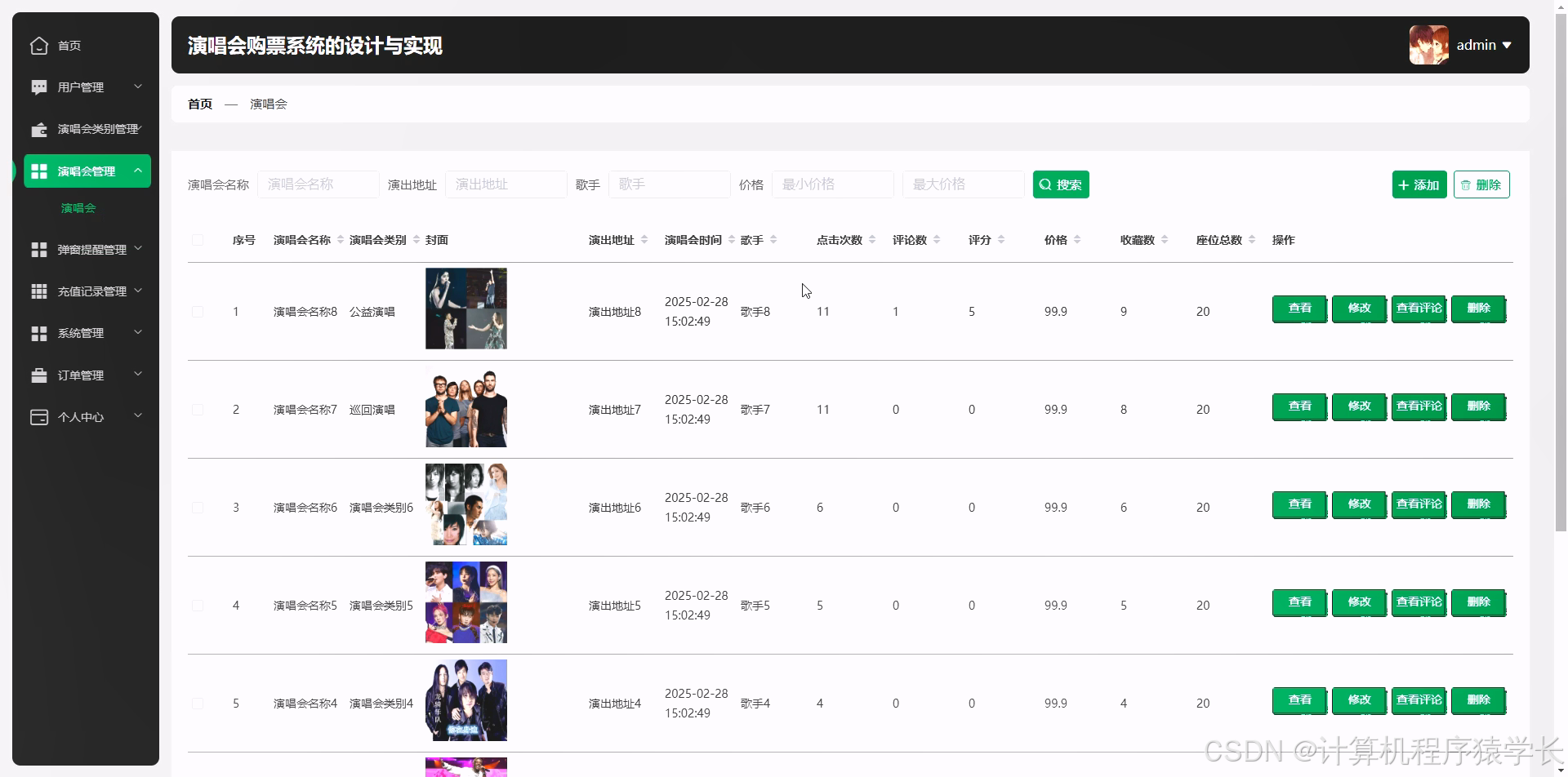
Task: Check the row for 演唱会名称6
Action: pyautogui.click(x=198, y=508)
